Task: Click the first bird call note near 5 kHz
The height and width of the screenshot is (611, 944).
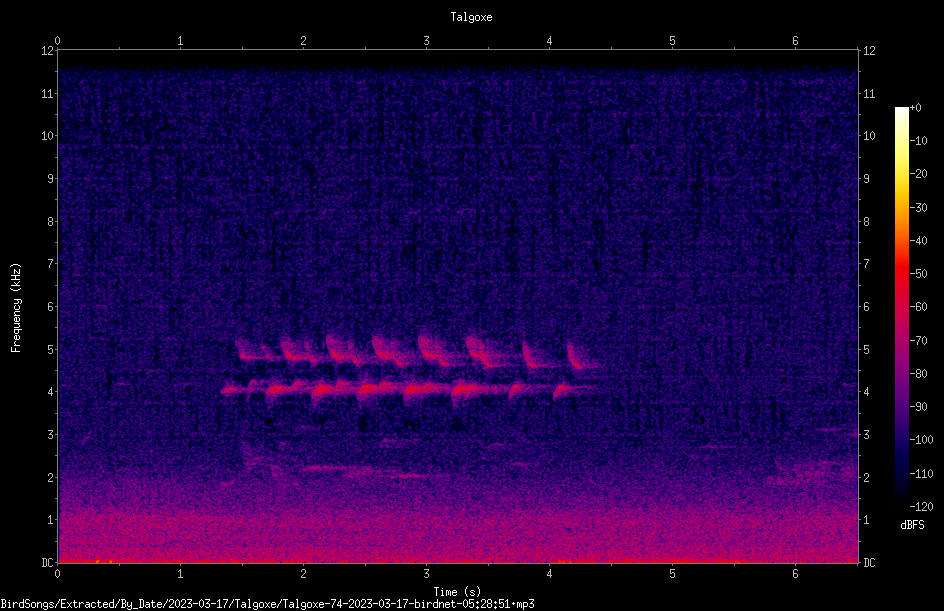Action: [x=248, y=352]
